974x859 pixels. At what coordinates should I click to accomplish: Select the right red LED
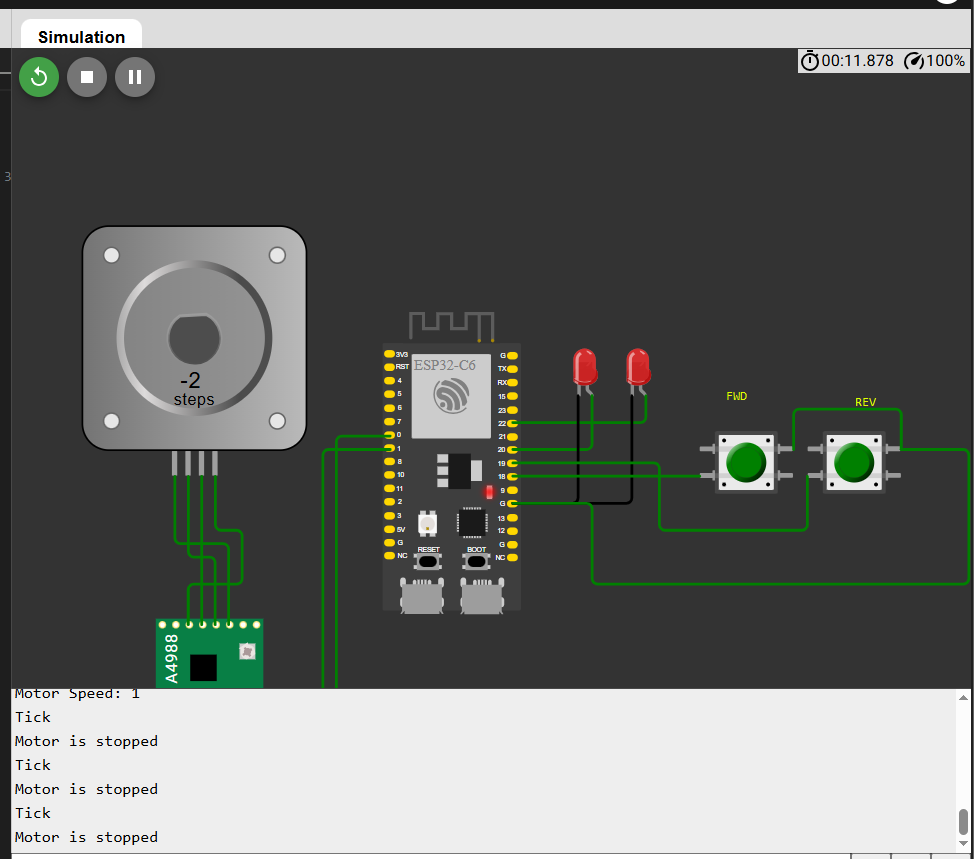638,367
